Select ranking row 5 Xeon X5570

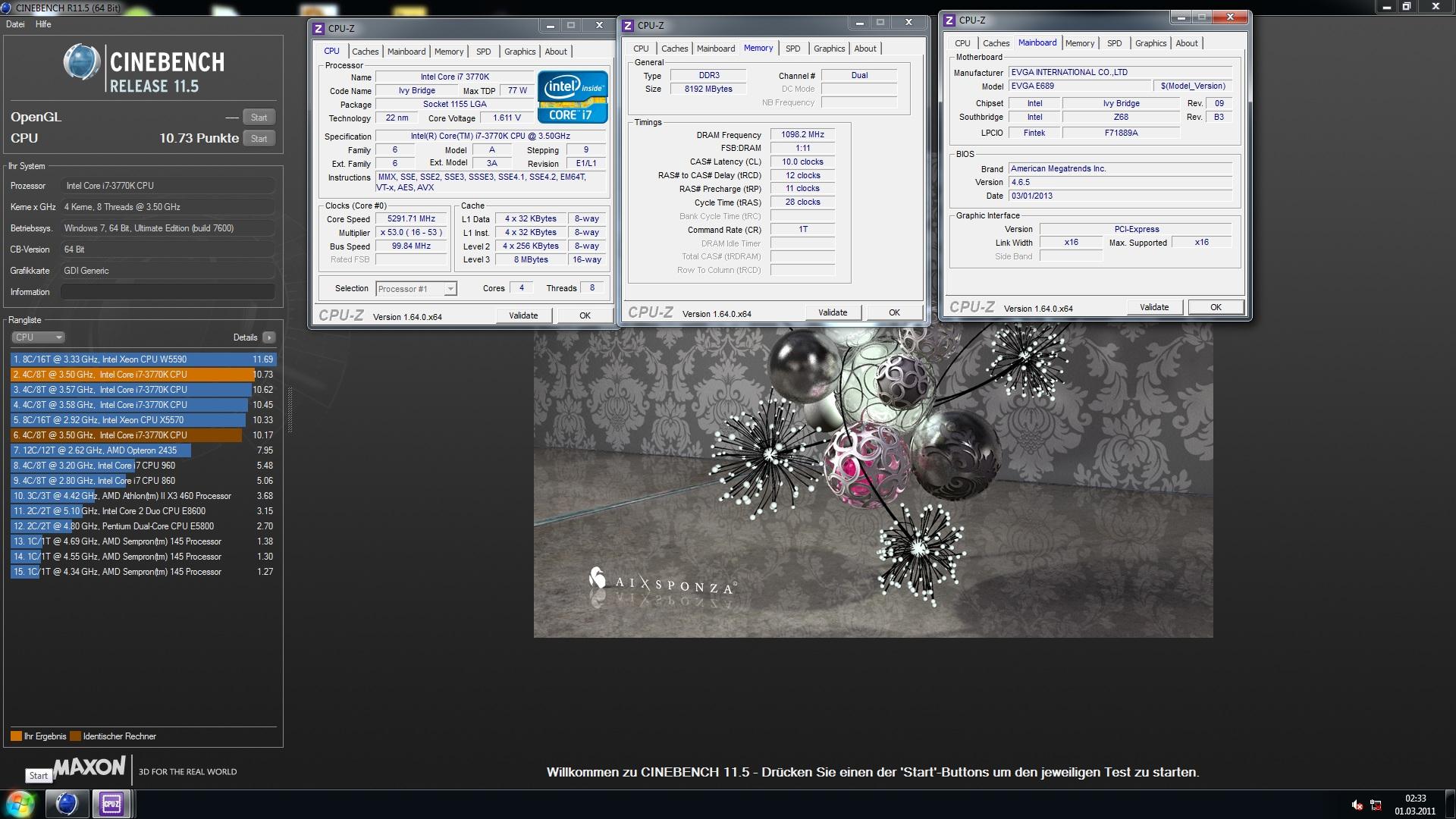tap(143, 420)
